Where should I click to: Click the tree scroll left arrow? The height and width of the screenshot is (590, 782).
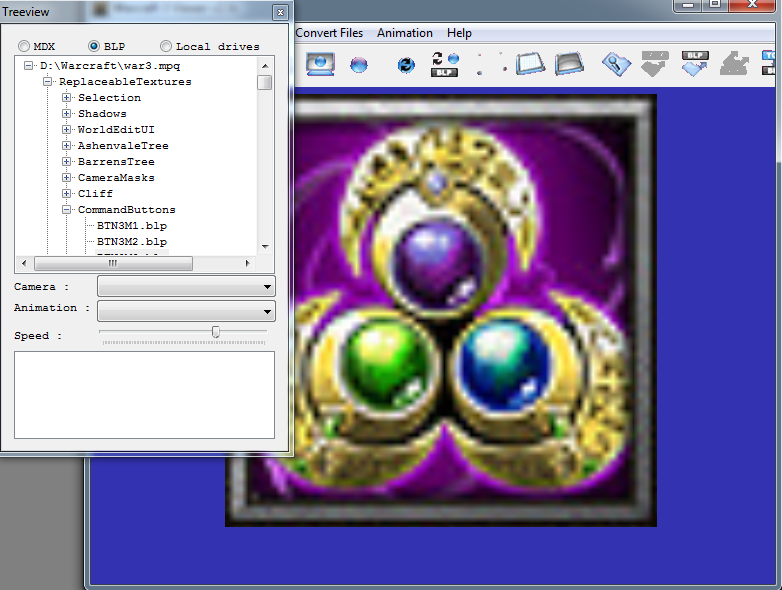coord(24,263)
